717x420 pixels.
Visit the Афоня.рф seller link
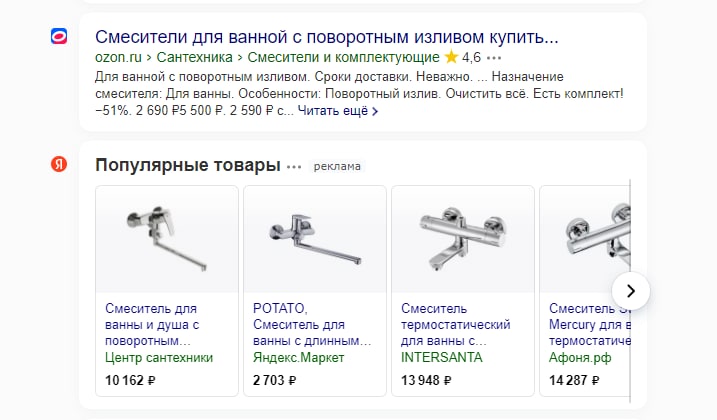(580, 357)
